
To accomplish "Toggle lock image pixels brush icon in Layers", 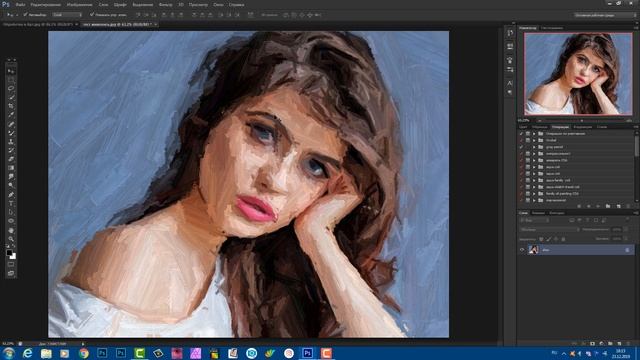I will [x=549, y=239].
